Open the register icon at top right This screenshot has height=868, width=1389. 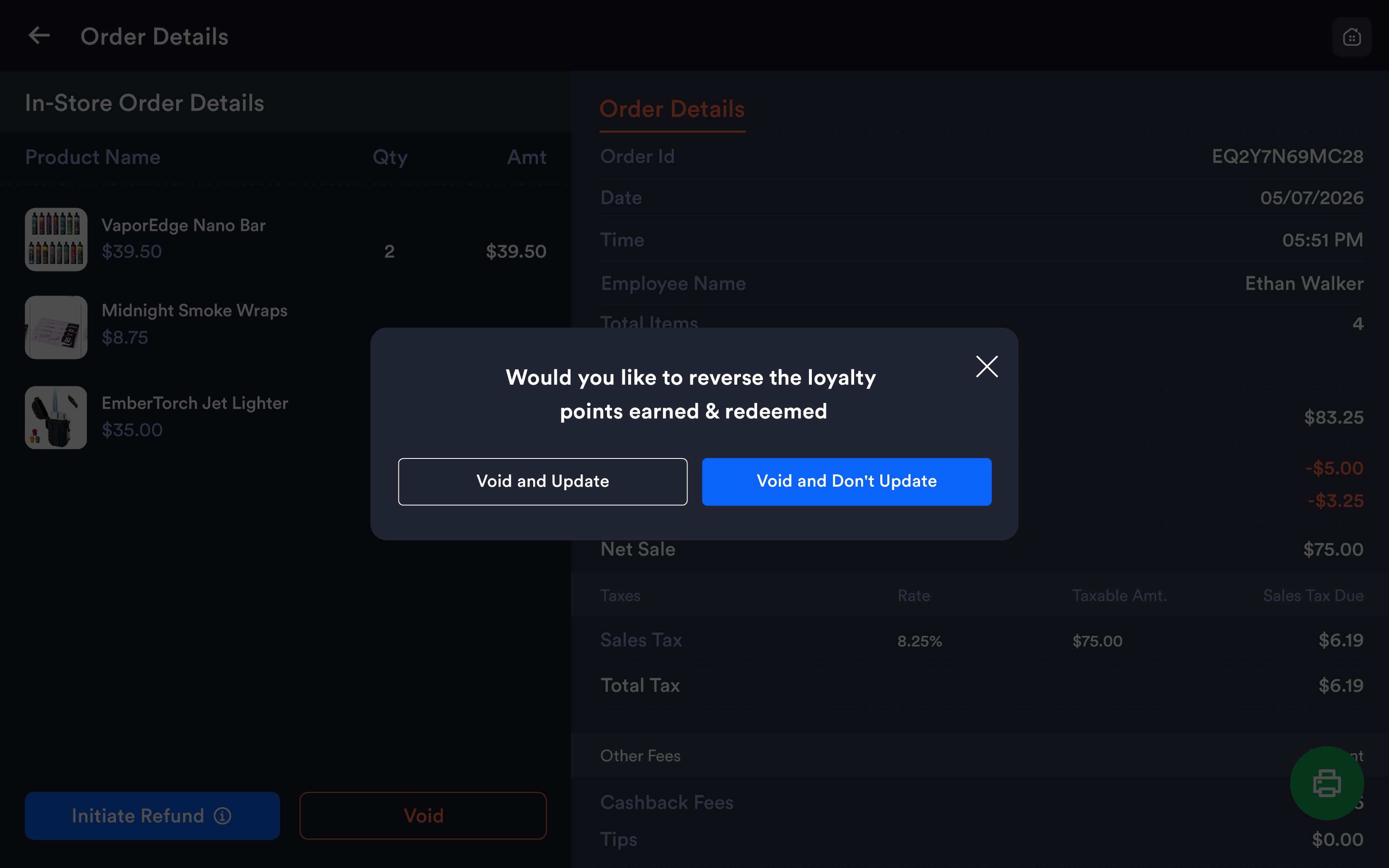pos(1352,37)
